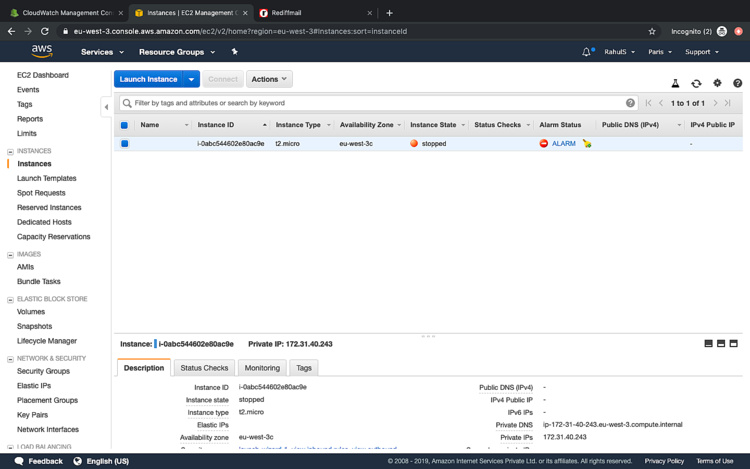Open Security Groups in the sidebar
This screenshot has height=469, width=750.
[x=43, y=371]
